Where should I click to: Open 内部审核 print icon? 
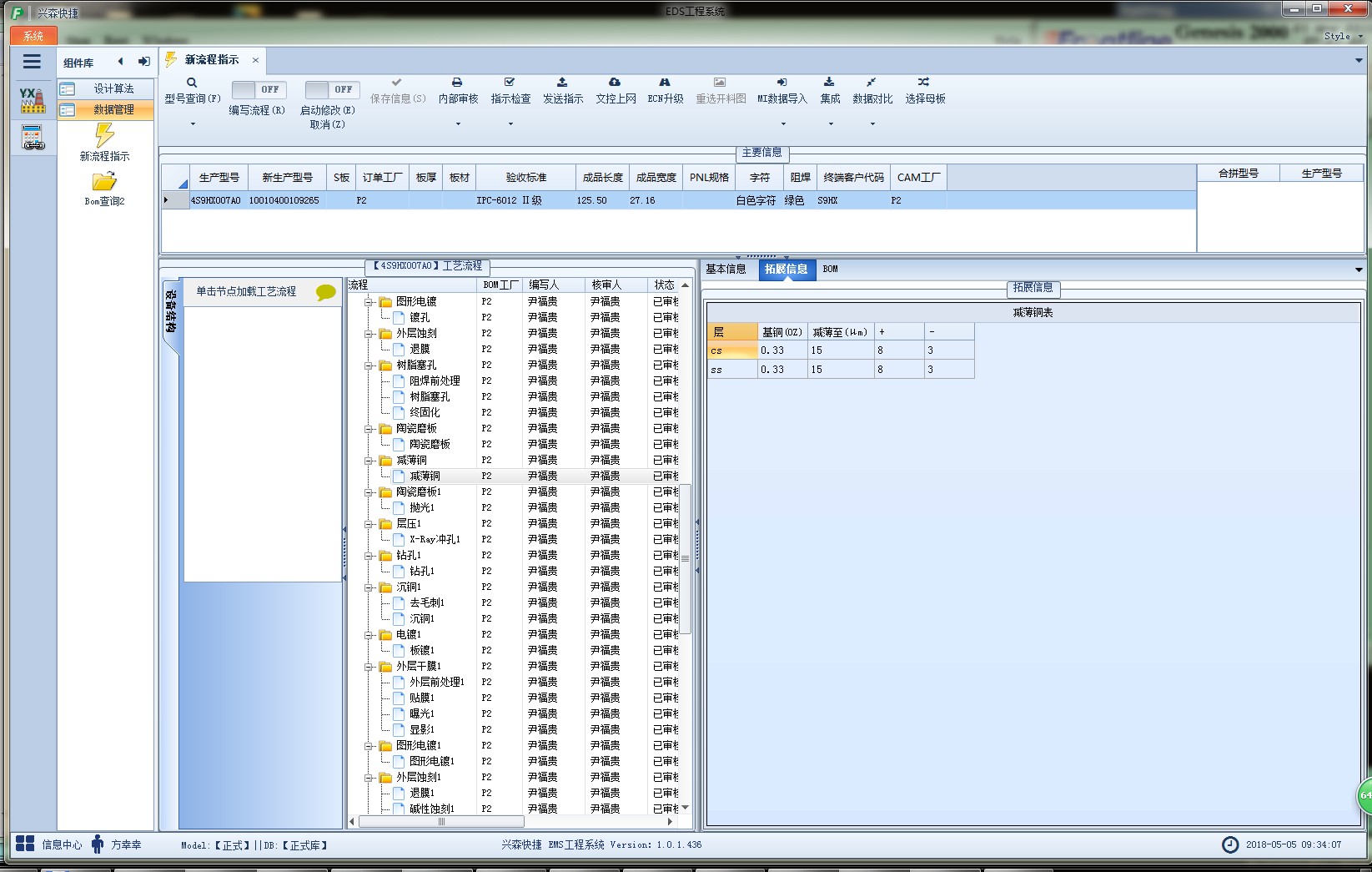coord(457,83)
